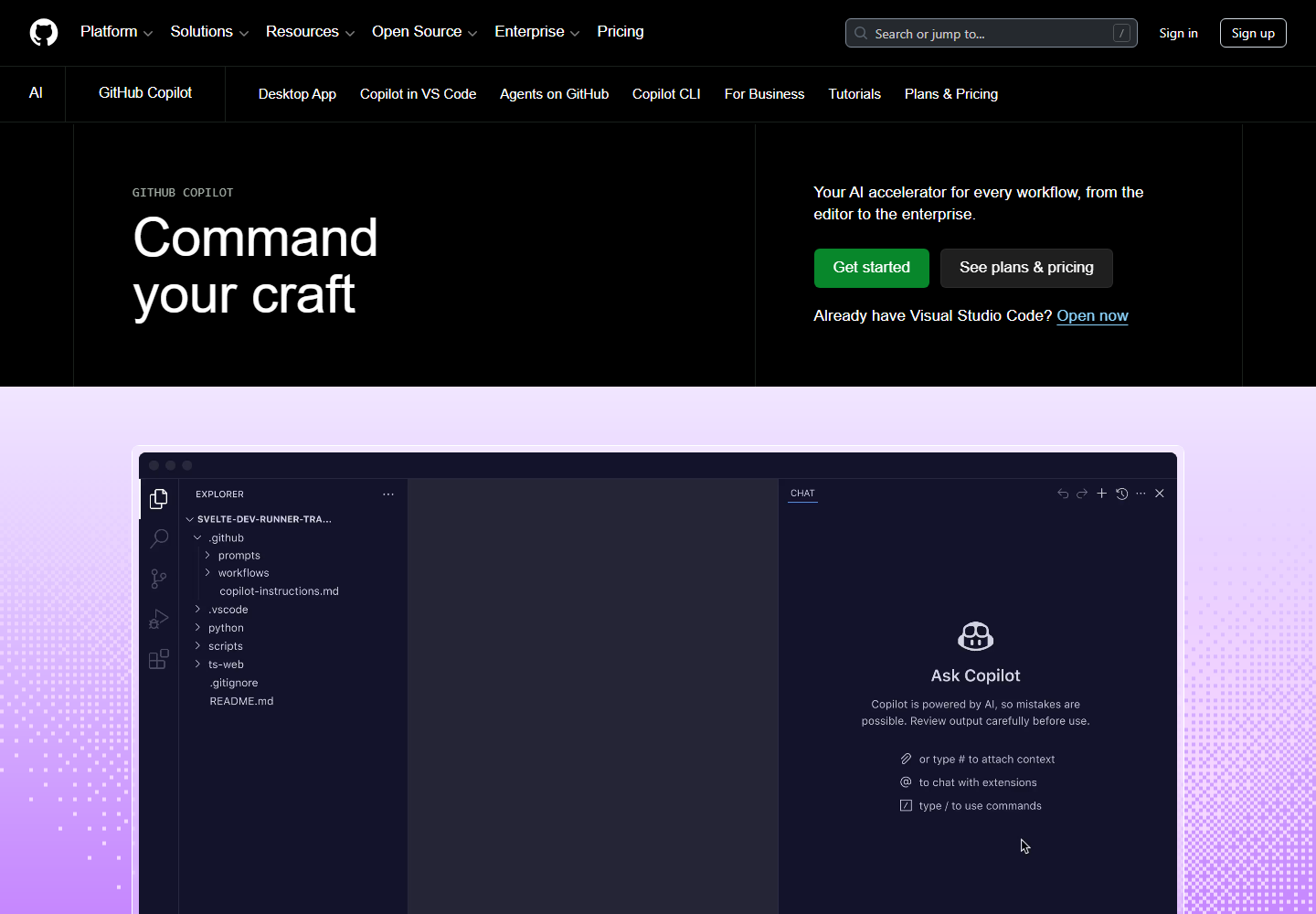Click the slash shortcut key badge
Viewport: 1316px width, 914px height.
[x=1121, y=33]
